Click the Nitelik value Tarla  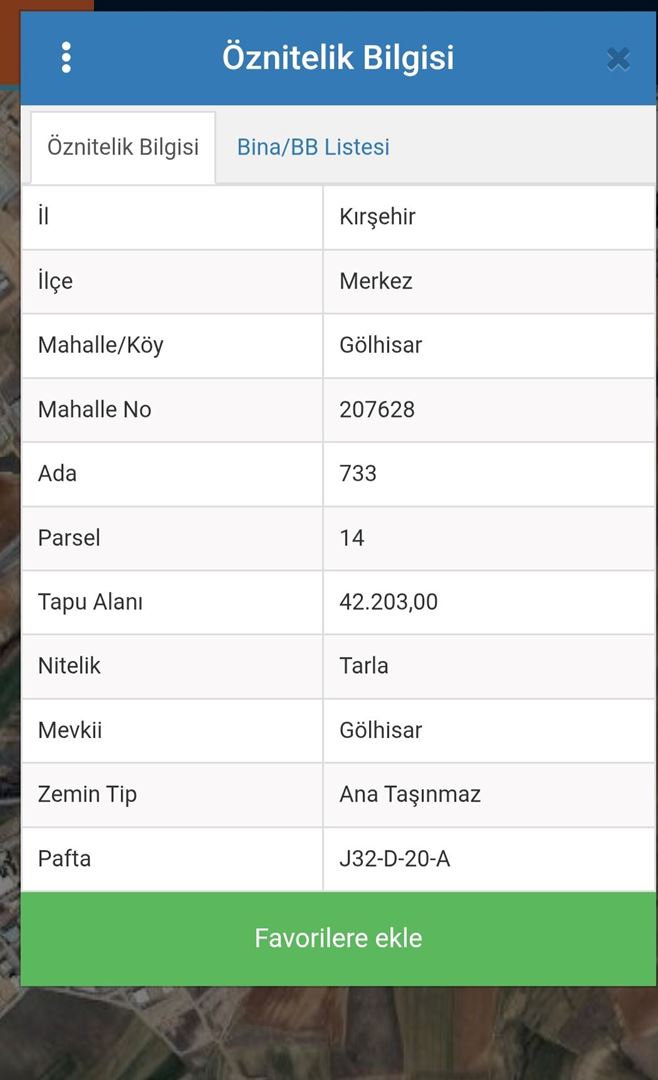click(x=364, y=666)
